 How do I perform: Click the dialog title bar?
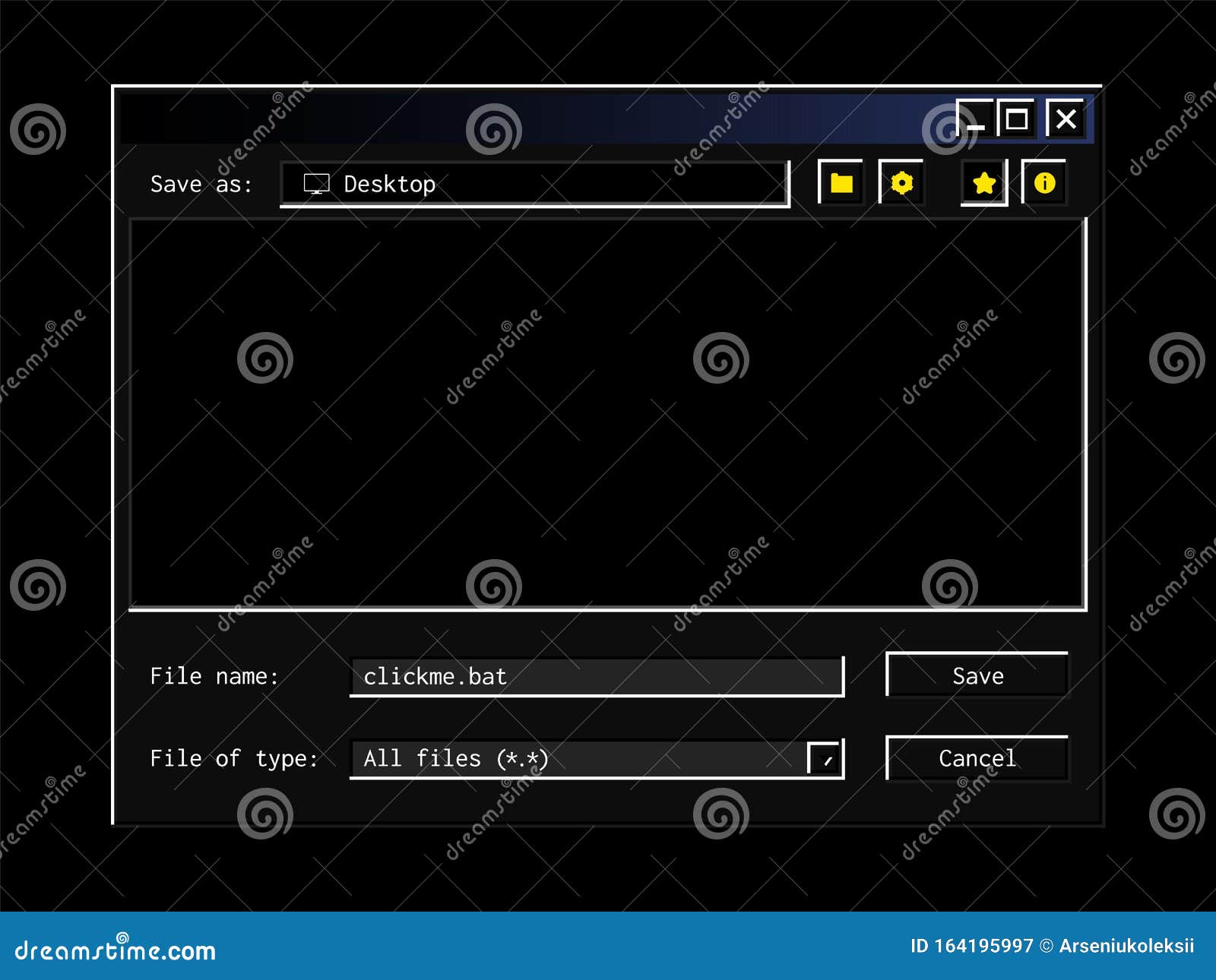pos(532,118)
